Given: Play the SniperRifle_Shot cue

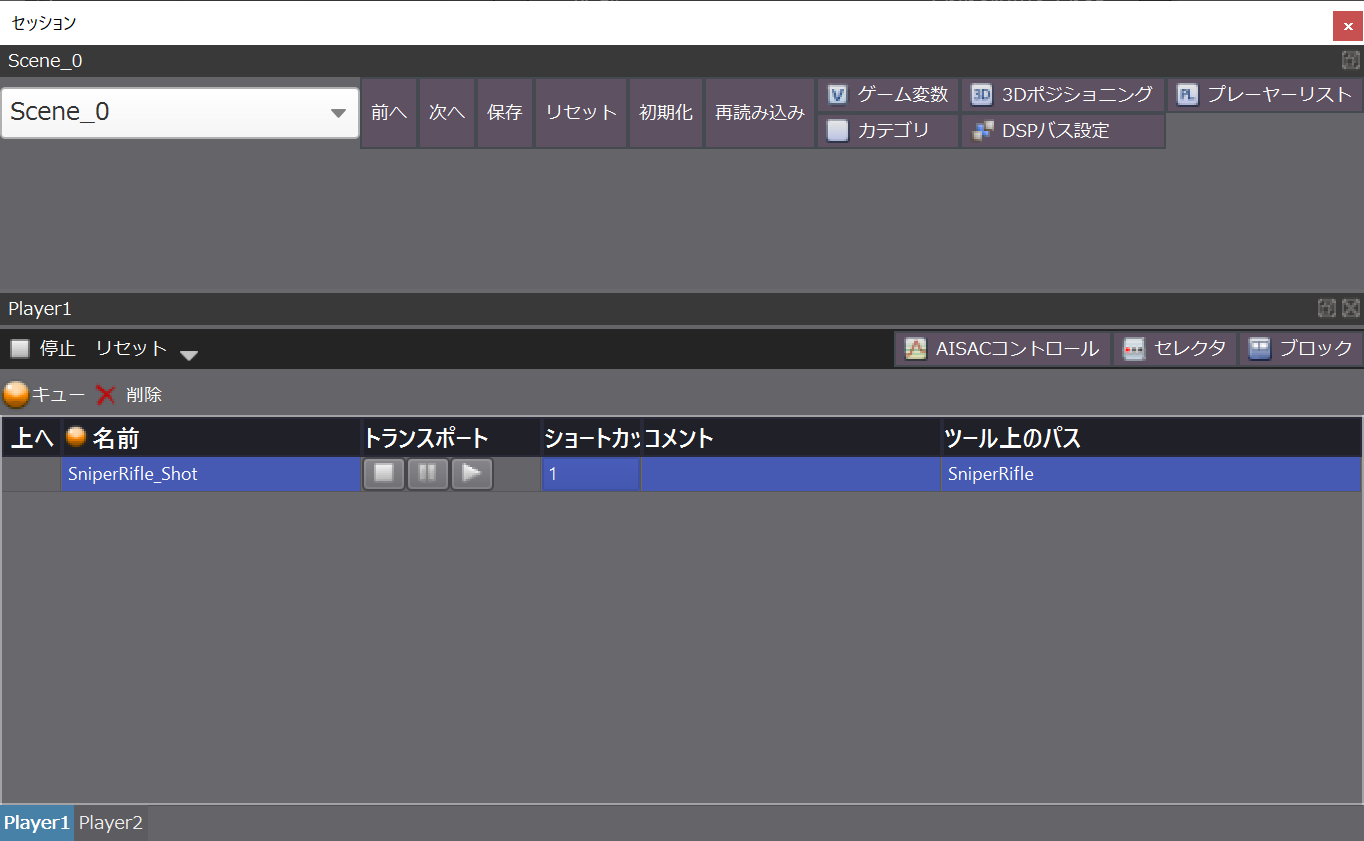Looking at the screenshot, I should tap(472, 474).
